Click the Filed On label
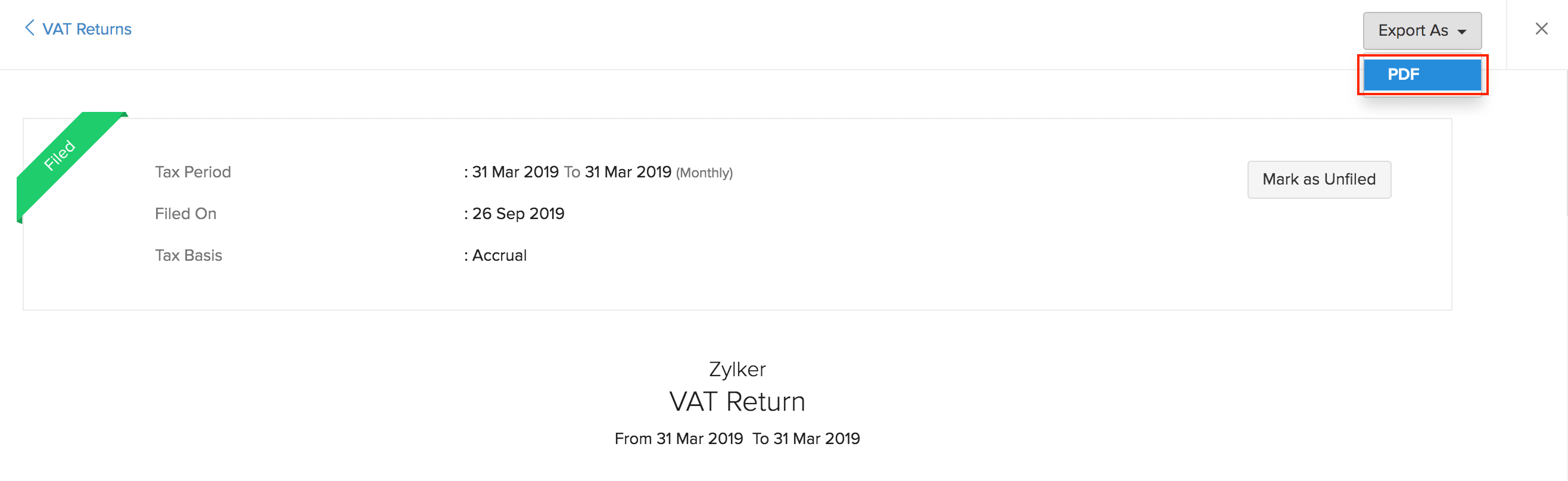The height and width of the screenshot is (481, 1568). tap(186, 214)
